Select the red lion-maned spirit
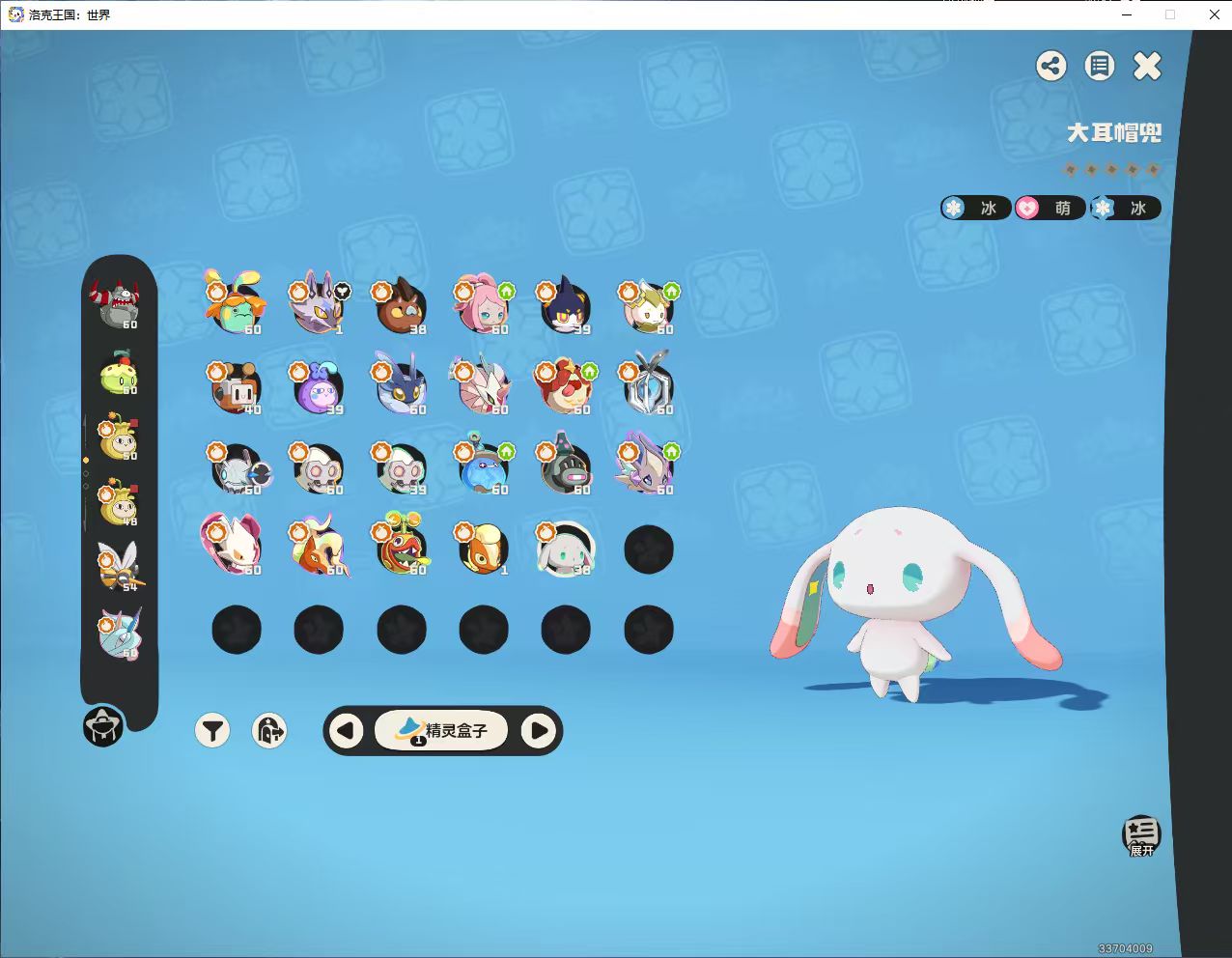Screen dimensions: 1232x958 pos(566,386)
